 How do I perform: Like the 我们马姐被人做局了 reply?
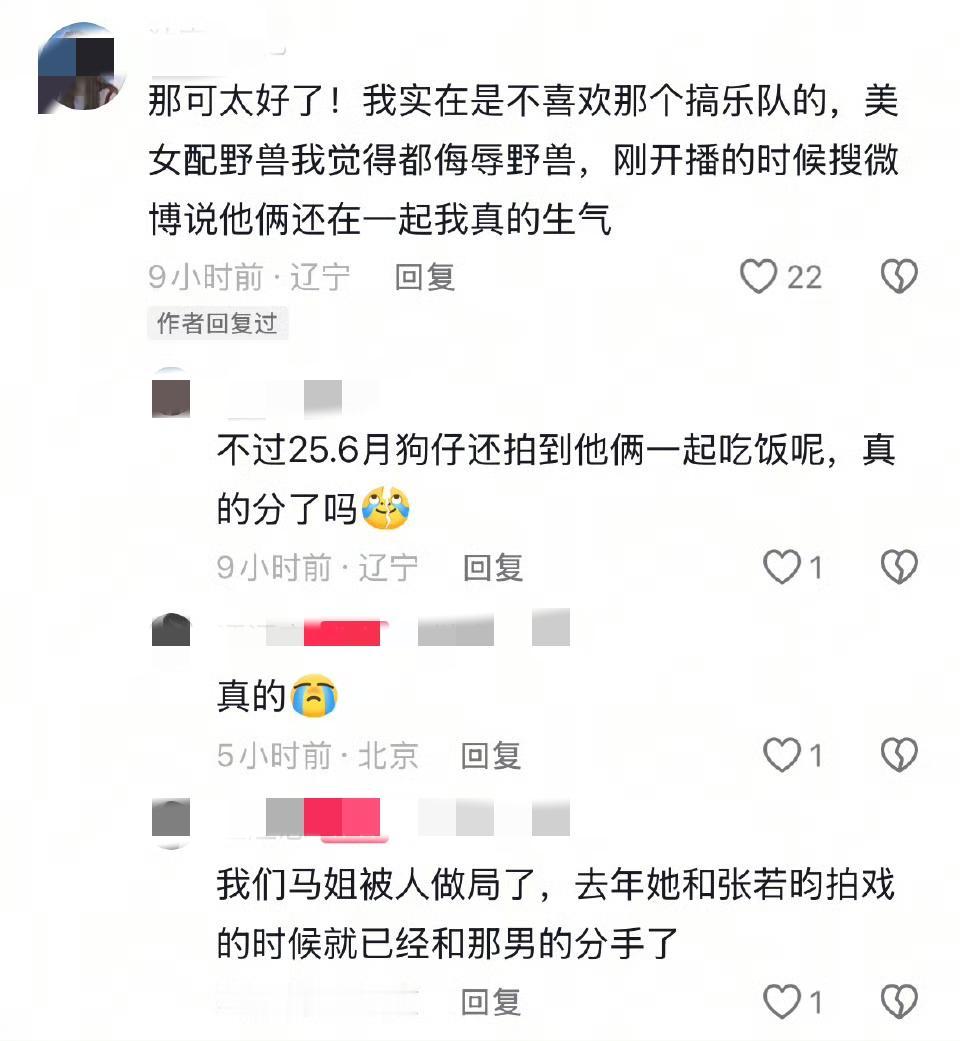point(781,1001)
